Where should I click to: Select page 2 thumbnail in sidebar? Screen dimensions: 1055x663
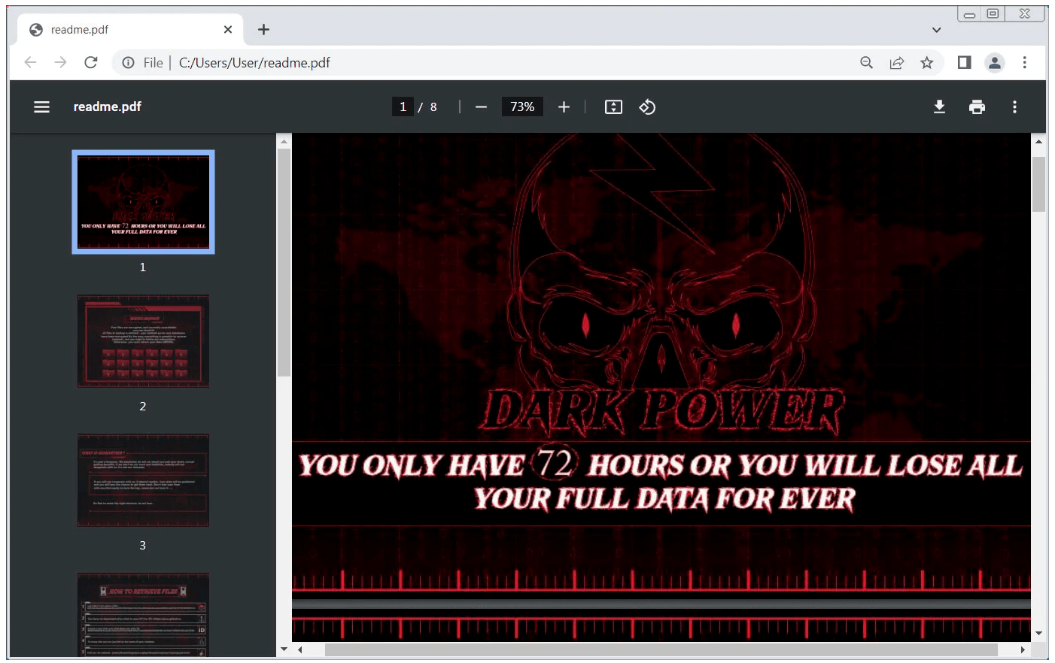pyautogui.click(x=143, y=341)
